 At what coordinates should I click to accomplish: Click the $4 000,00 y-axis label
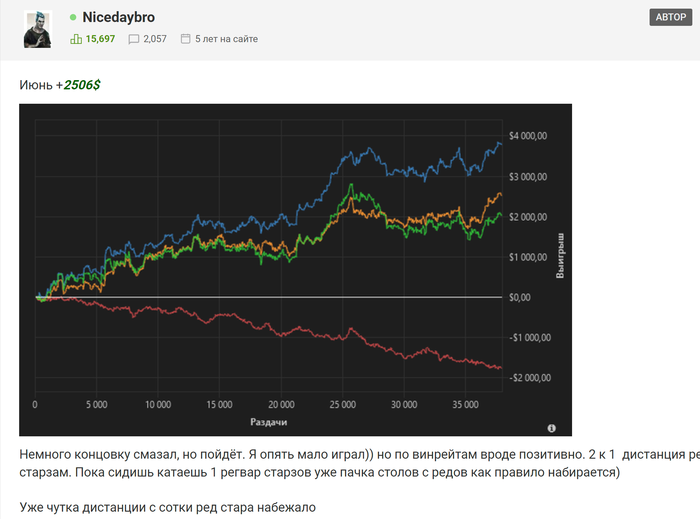tap(527, 136)
